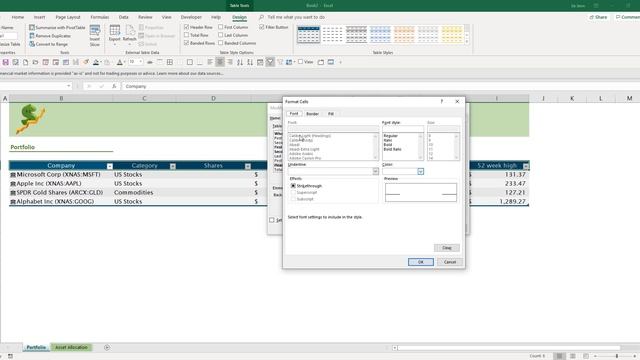Open the Shares column filter dropdown
This screenshot has height=360, width=640.
(248, 166)
